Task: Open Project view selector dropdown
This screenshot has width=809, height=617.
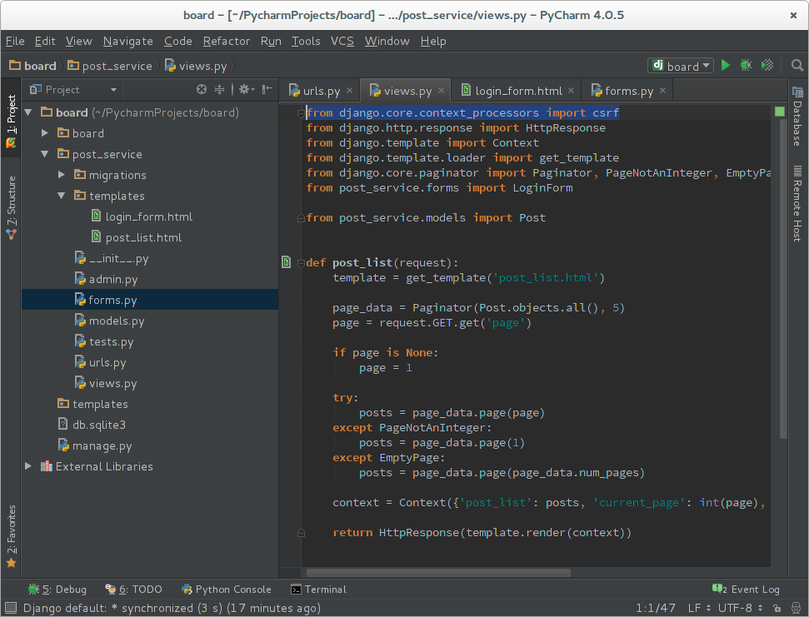Action: pyautogui.click(x=74, y=90)
